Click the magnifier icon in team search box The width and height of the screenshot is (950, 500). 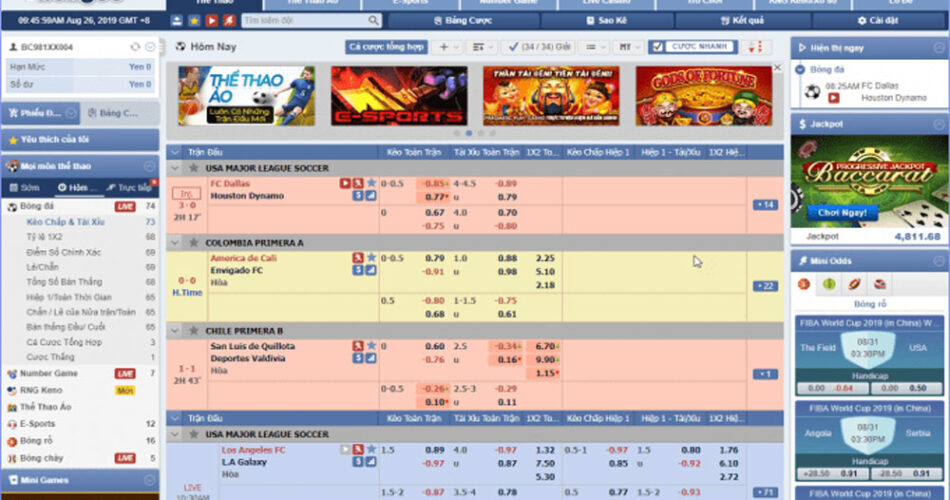click(x=372, y=20)
